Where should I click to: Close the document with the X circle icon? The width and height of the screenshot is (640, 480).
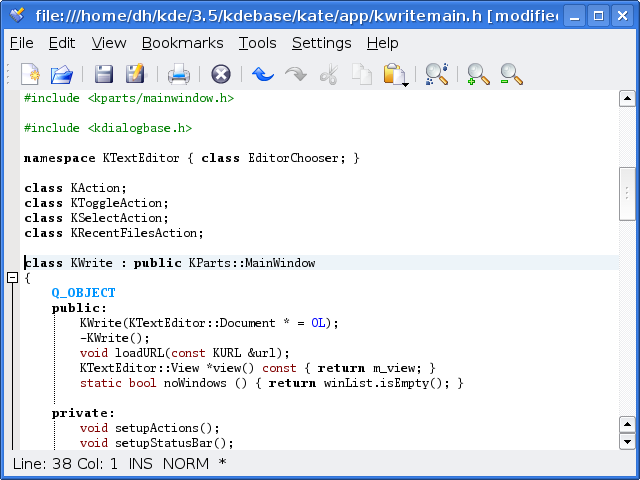point(221,74)
